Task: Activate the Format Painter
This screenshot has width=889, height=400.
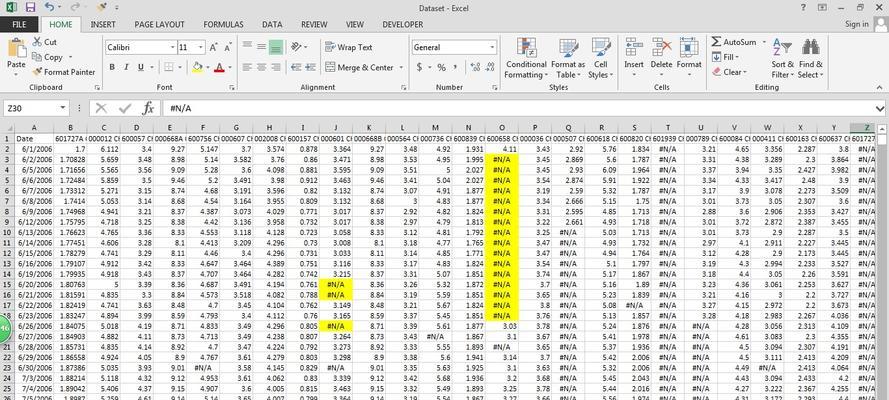Action: (x=64, y=72)
